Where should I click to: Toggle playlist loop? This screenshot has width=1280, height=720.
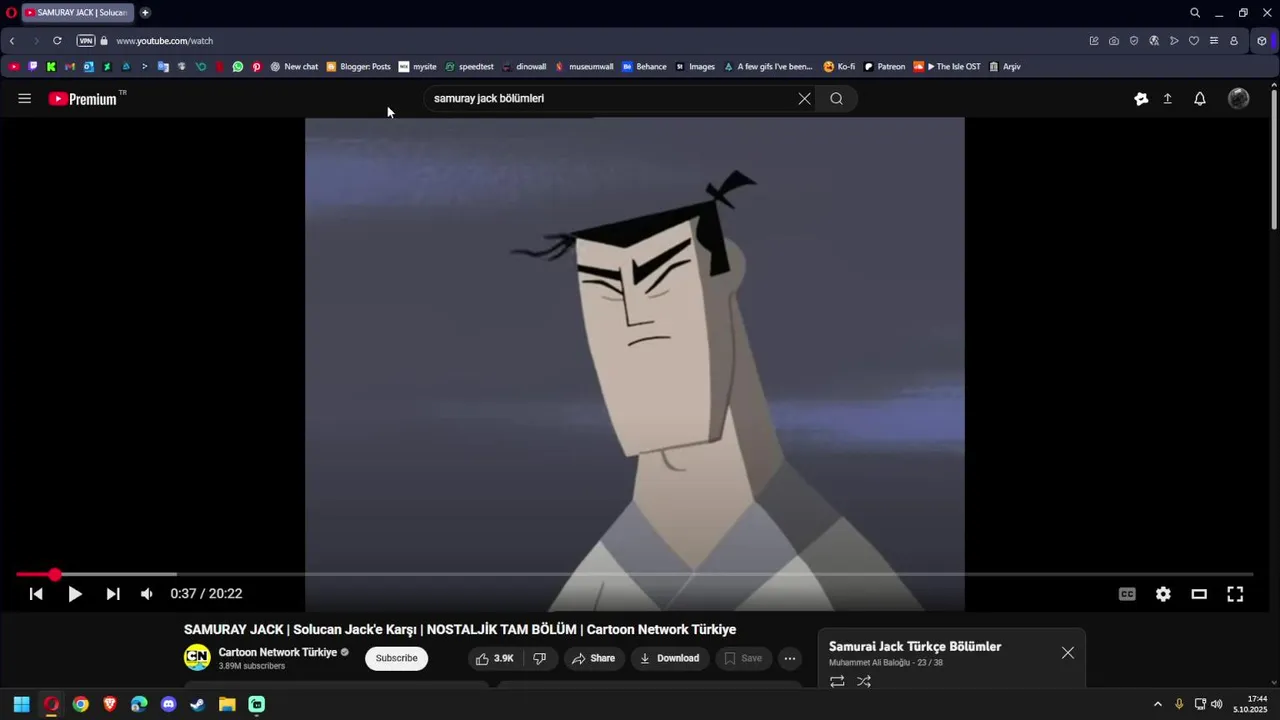point(837,681)
